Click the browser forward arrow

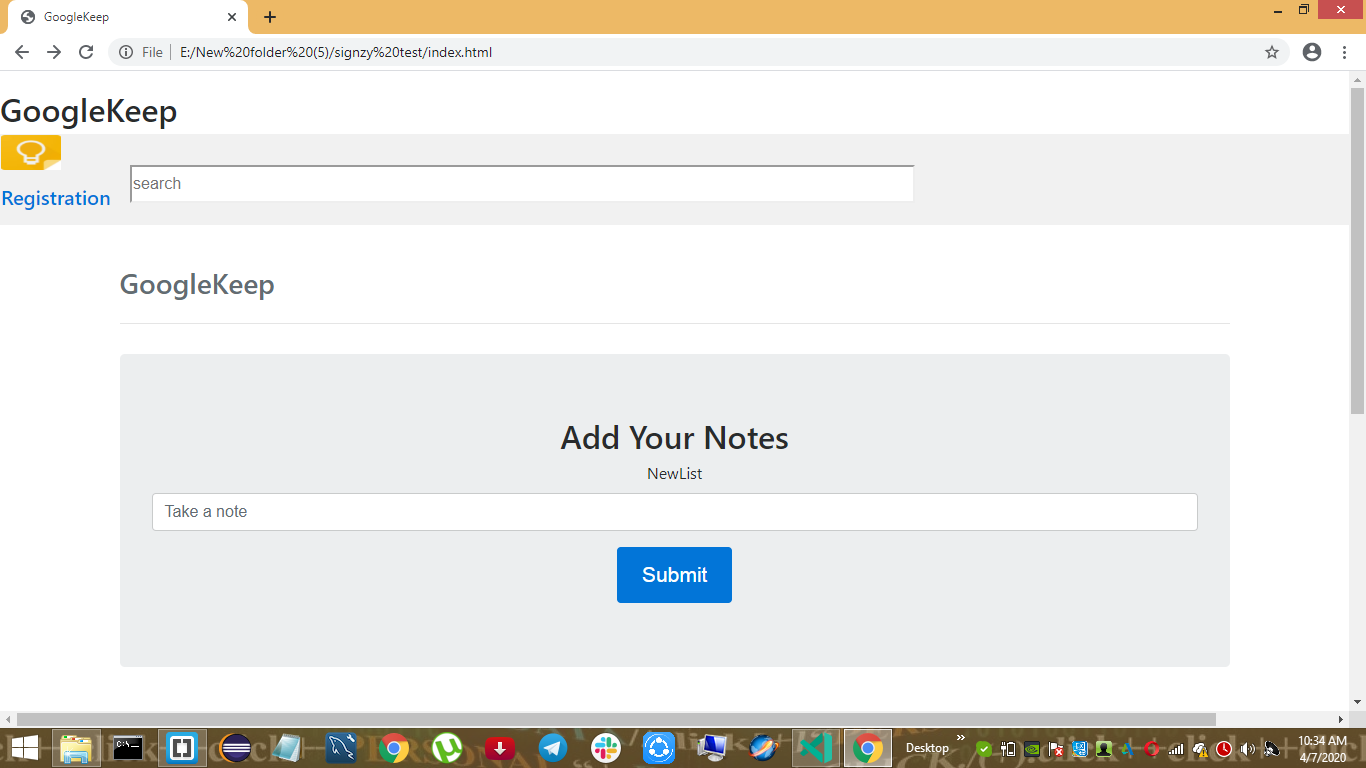(54, 52)
